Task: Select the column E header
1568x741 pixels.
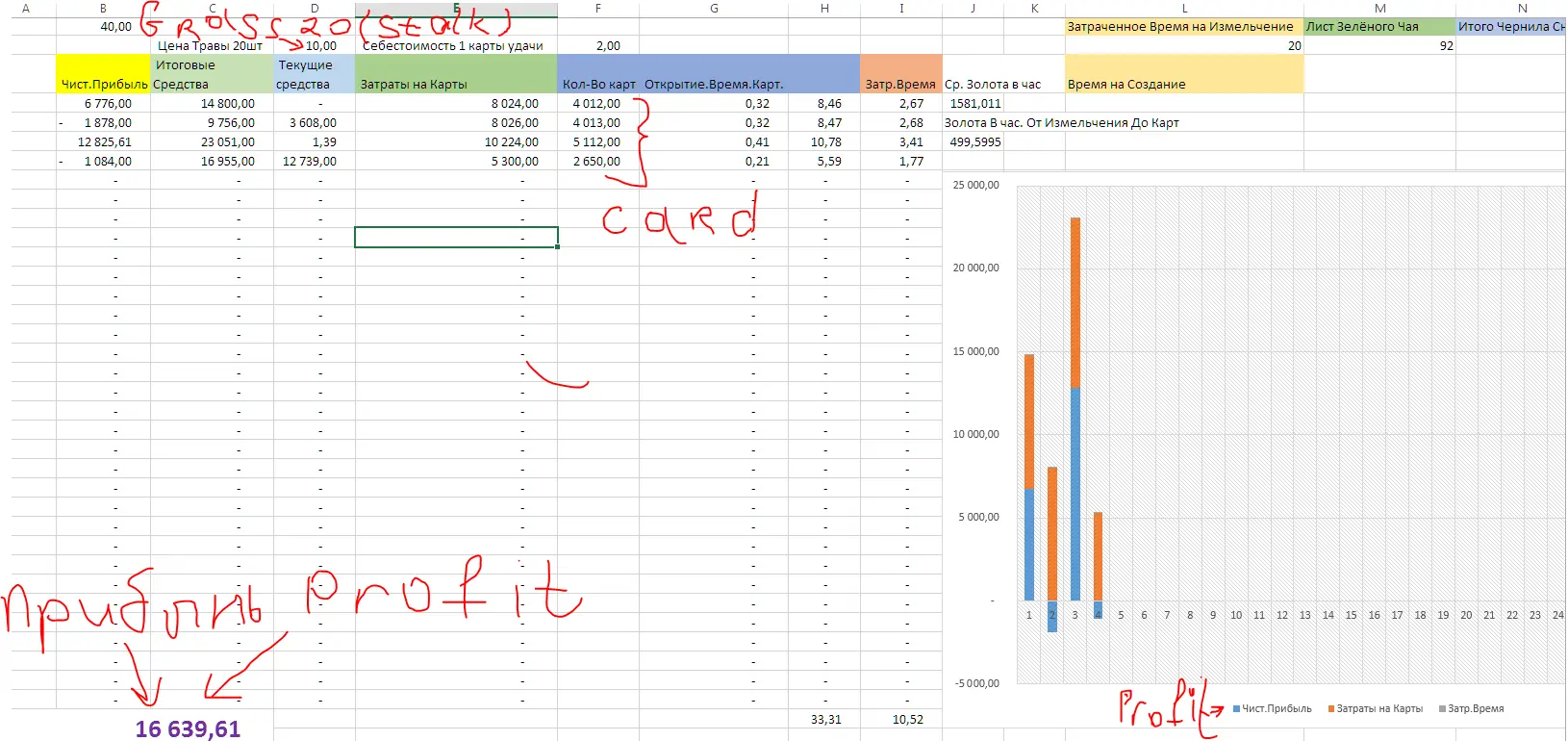Action: [x=456, y=9]
